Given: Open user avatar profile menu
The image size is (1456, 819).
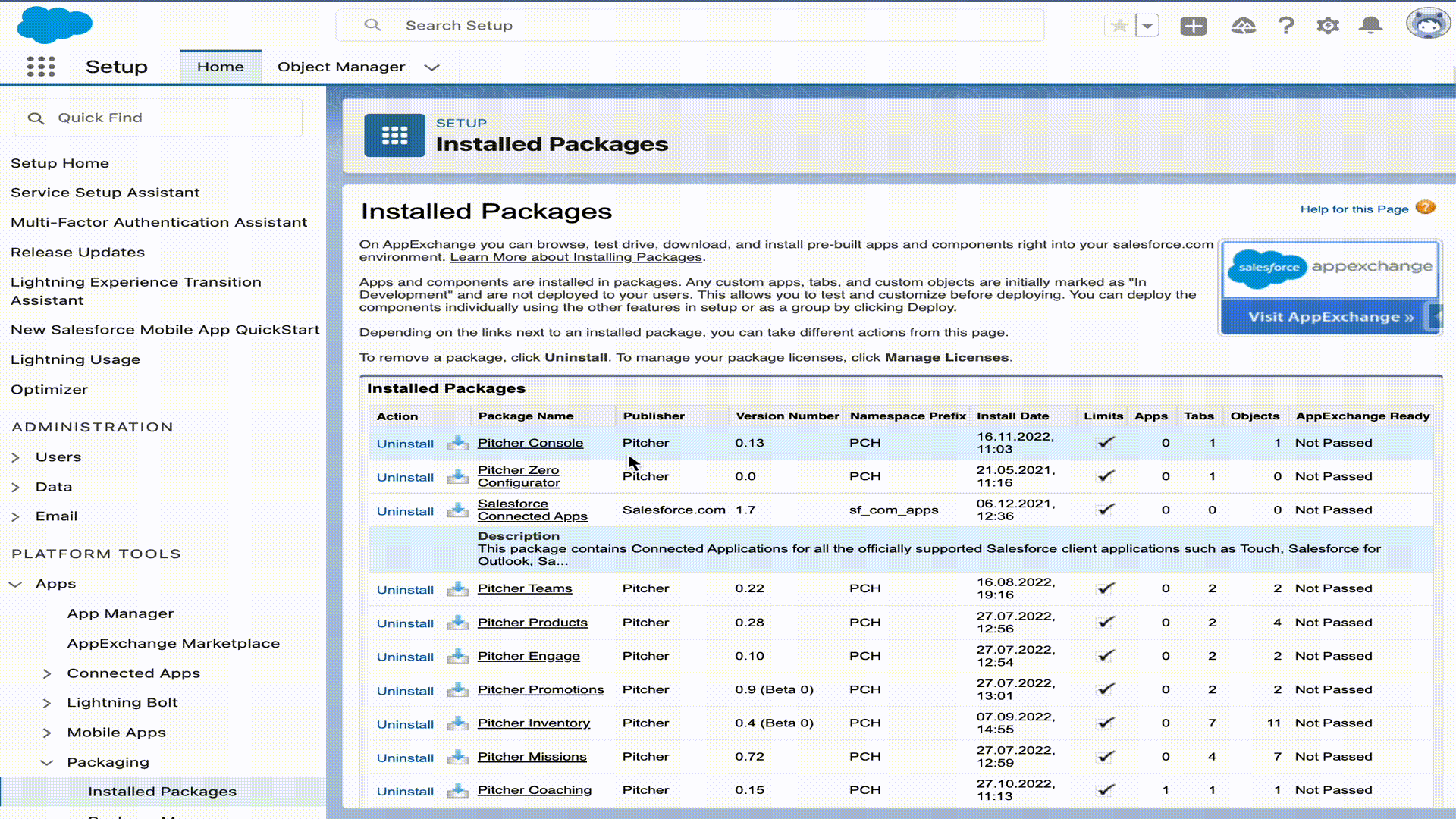Looking at the screenshot, I should click(1428, 24).
